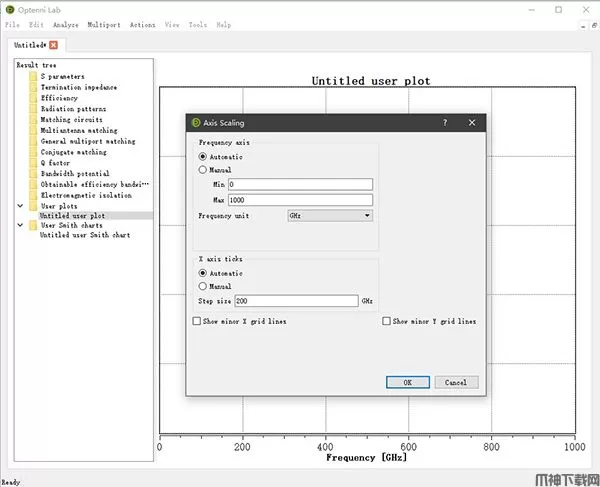The width and height of the screenshot is (600, 487).
Task: Click the Matching circuits folder icon
Action: [33, 120]
